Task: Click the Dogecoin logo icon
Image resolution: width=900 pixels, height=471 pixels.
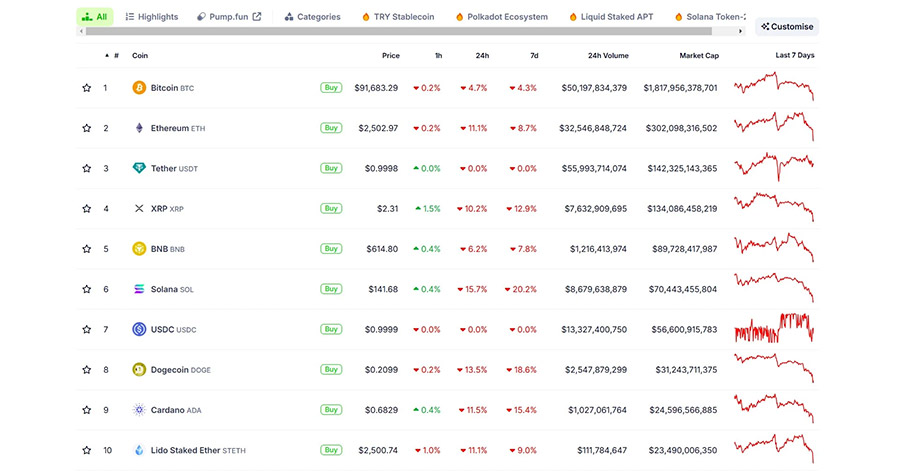Action: pyautogui.click(x=139, y=369)
